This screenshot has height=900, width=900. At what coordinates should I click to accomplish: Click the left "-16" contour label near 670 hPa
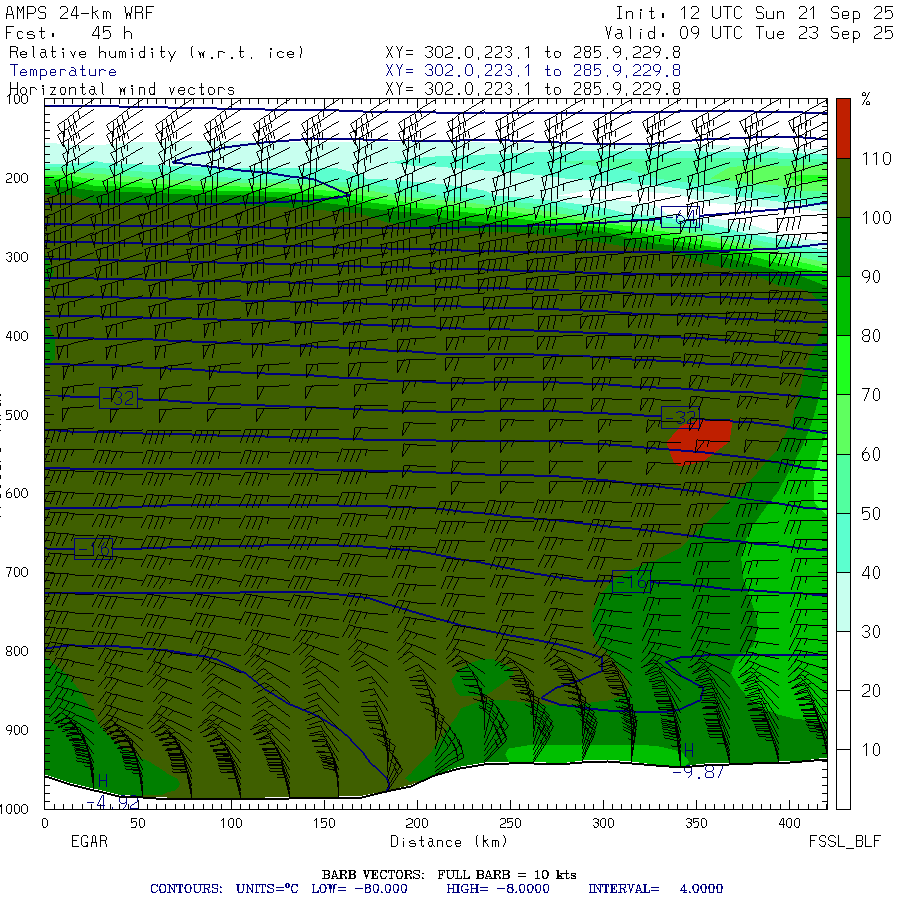tap(94, 549)
